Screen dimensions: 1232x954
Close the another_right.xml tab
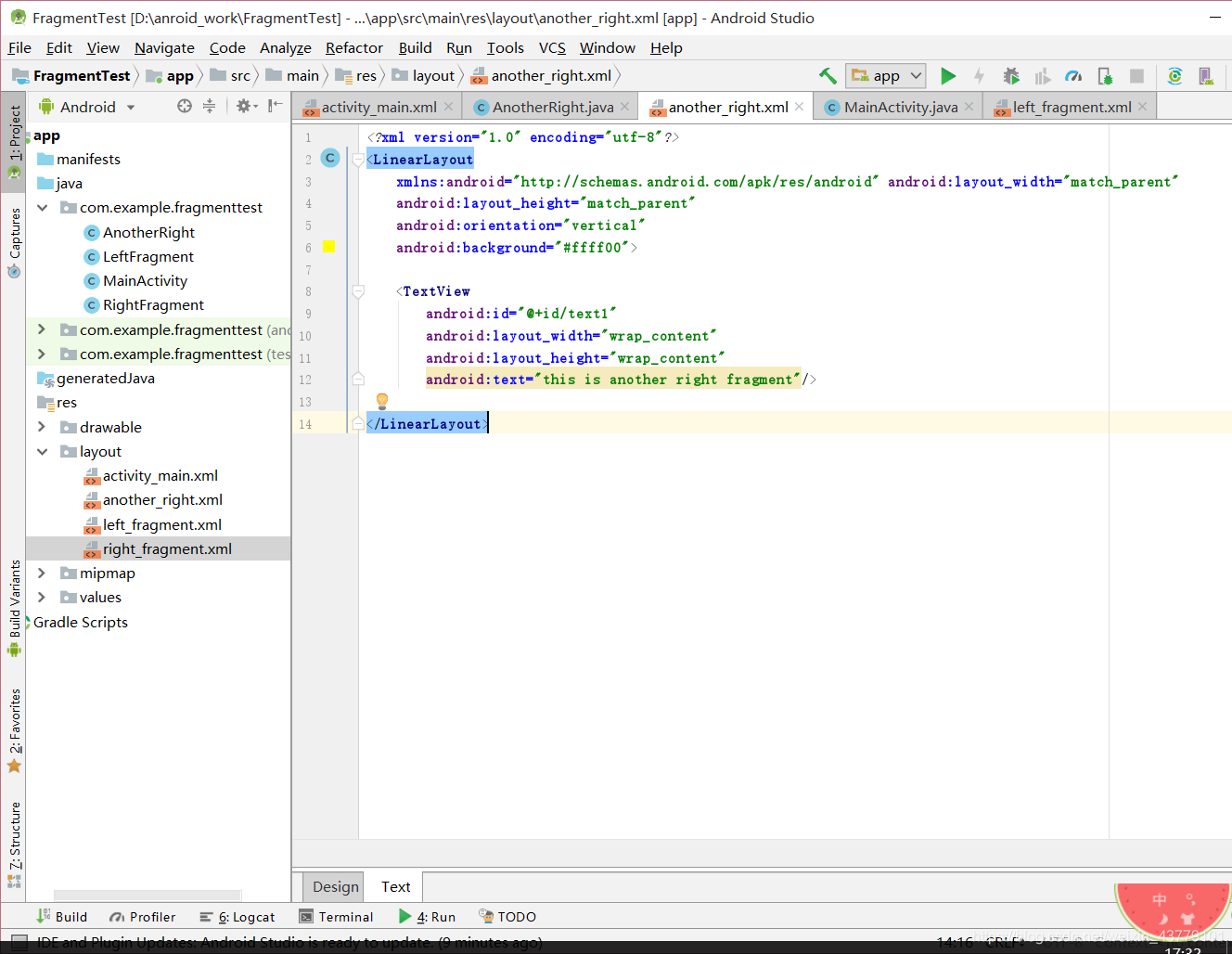[800, 107]
